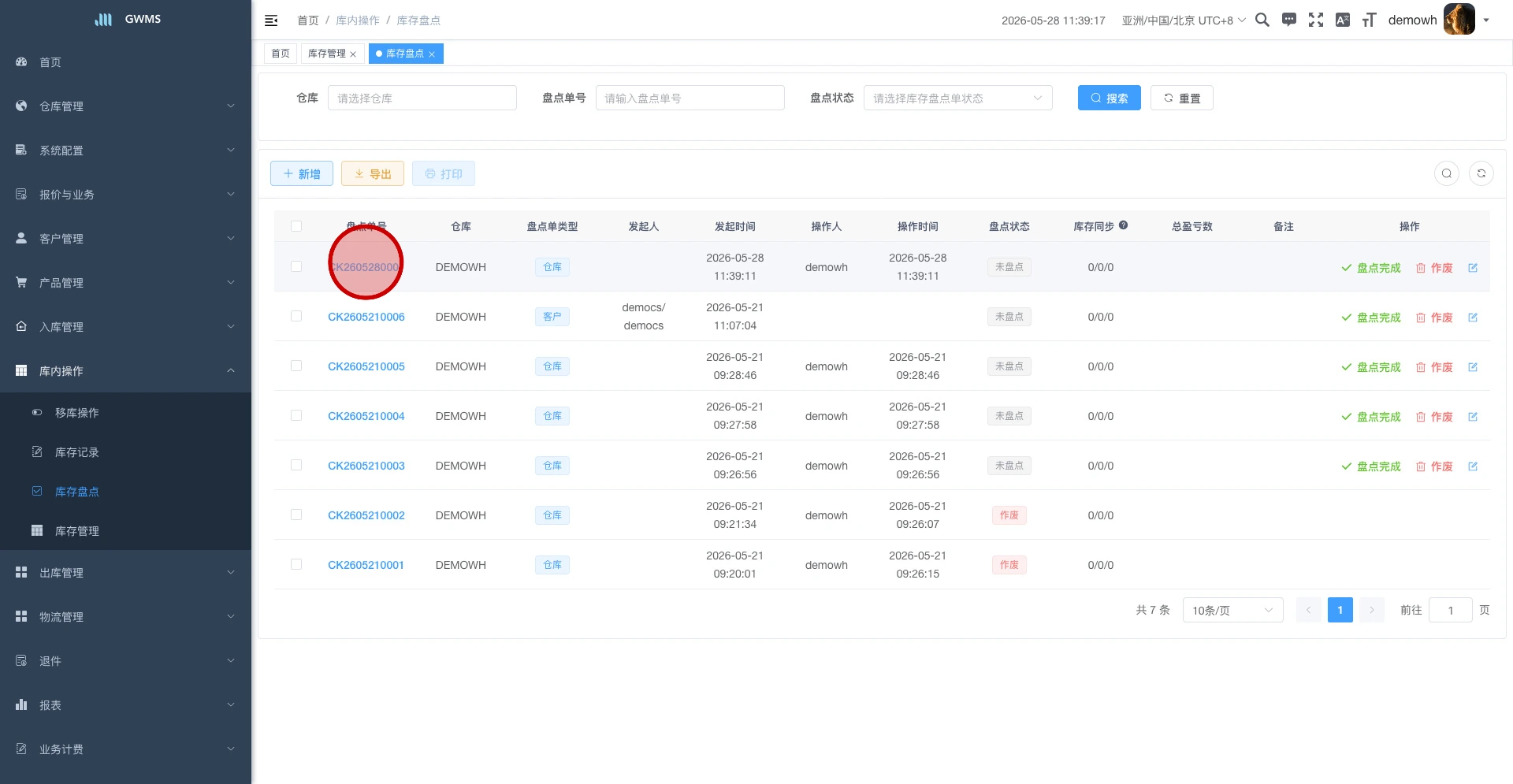Click 盘点完成 for CK2605210006
Image resolution: width=1513 pixels, height=784 pixels.
point(1371,318)
